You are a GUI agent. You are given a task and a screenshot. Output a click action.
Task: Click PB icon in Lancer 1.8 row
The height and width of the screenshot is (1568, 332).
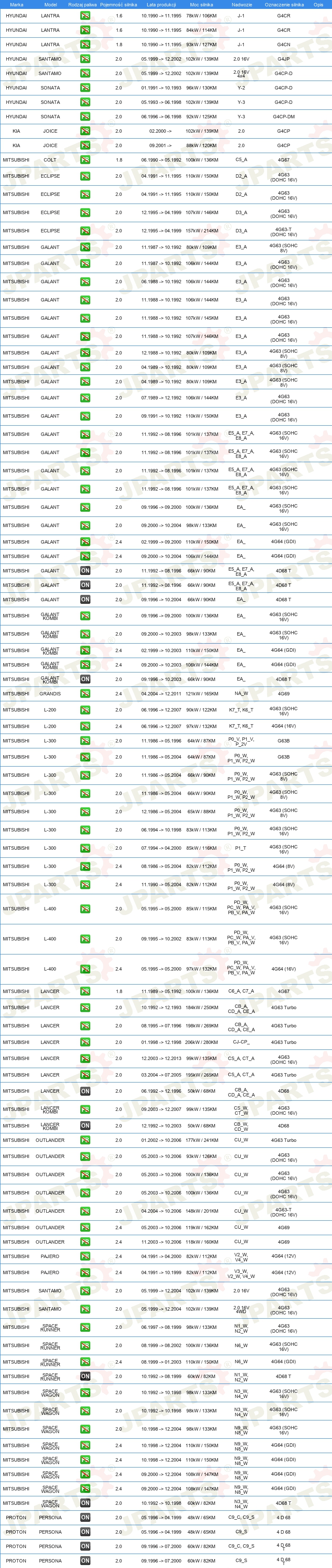point(85,991)
